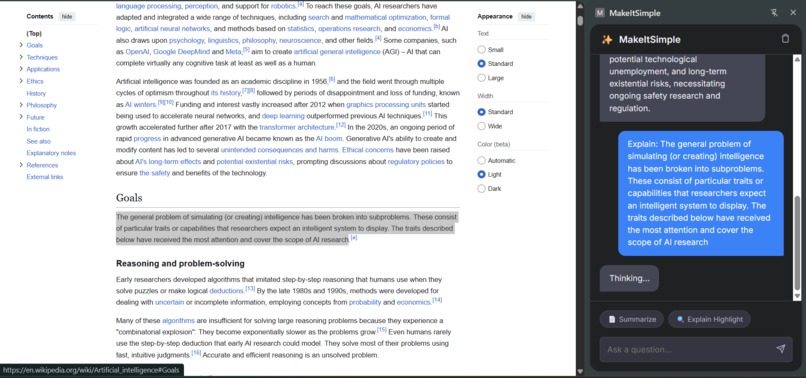Open graphics processing units link
The width and height of the screenshot is (806, 378).
point(386,104)
